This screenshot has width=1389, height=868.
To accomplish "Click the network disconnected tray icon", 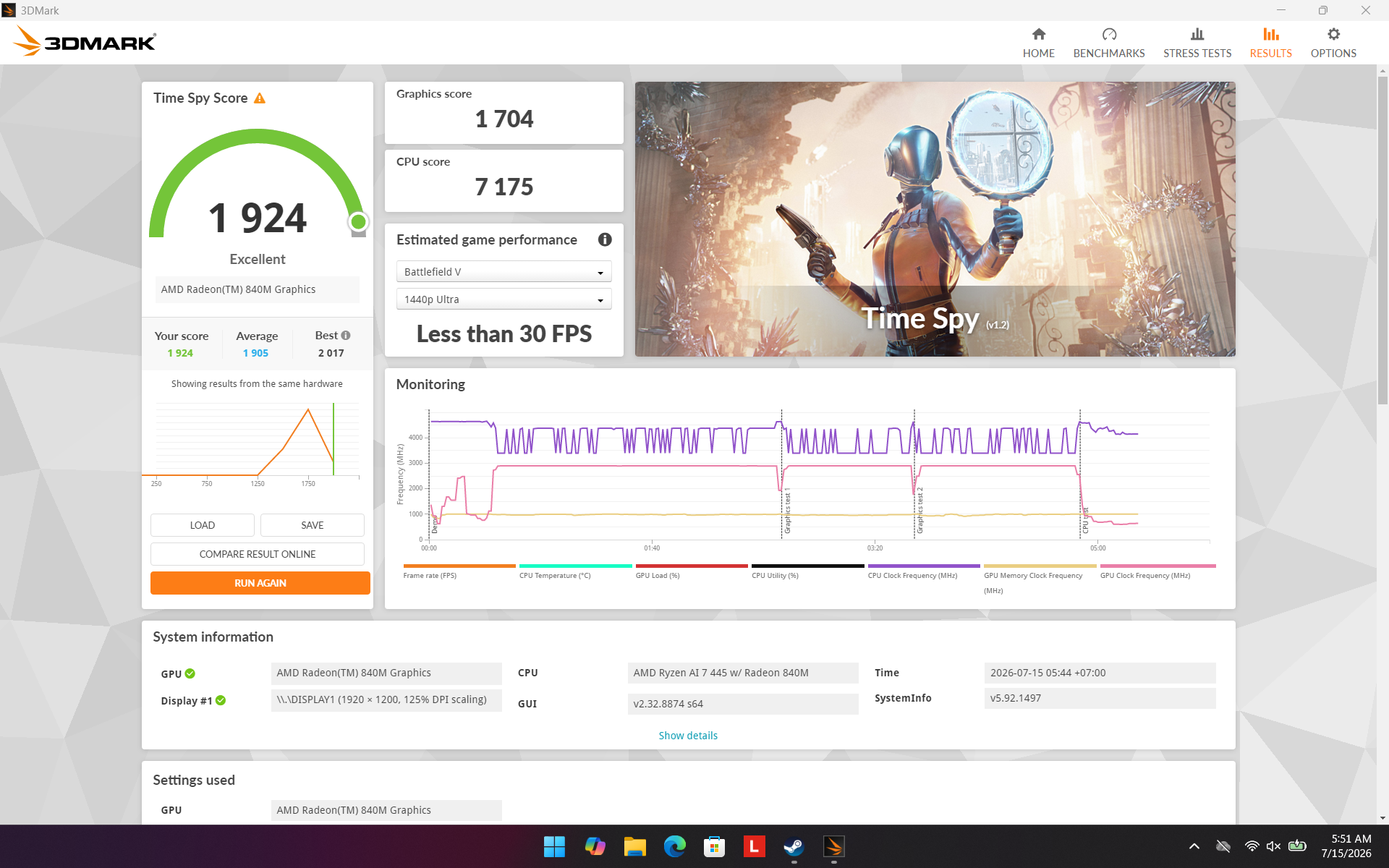I will coord(1223,846).
